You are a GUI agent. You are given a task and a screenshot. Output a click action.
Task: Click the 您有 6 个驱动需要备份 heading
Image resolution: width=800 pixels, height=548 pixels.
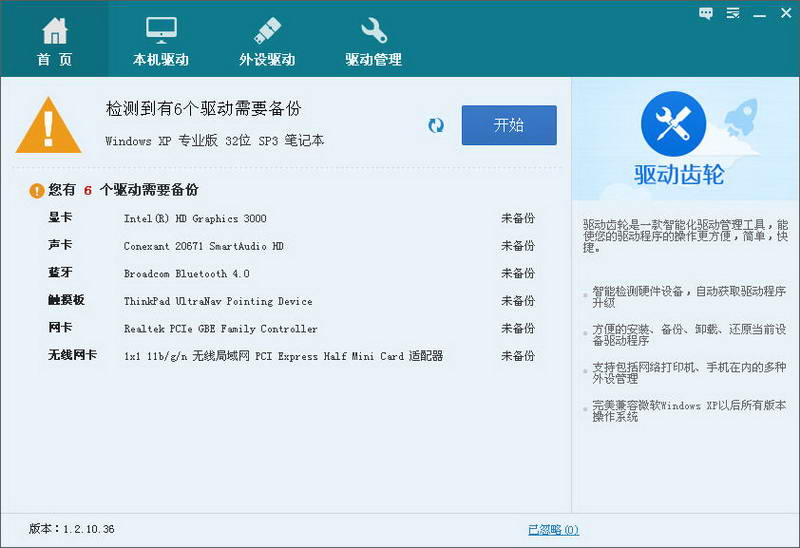point(122,190)
